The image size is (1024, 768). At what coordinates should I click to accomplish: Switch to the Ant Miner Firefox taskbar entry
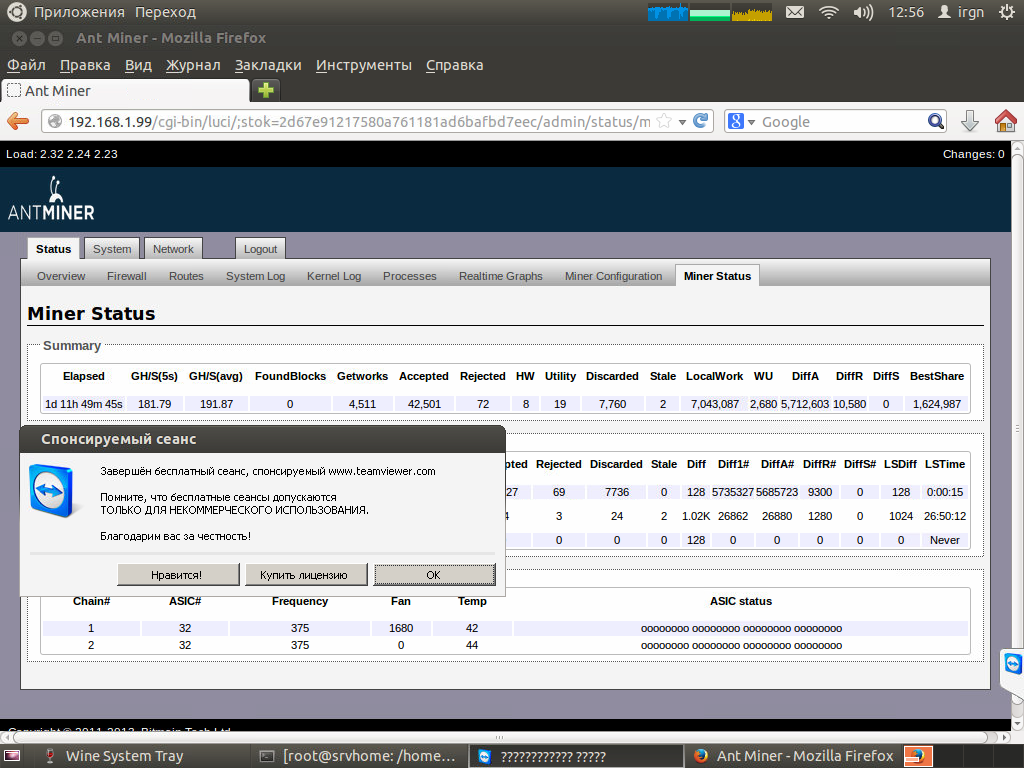[793, 756]
